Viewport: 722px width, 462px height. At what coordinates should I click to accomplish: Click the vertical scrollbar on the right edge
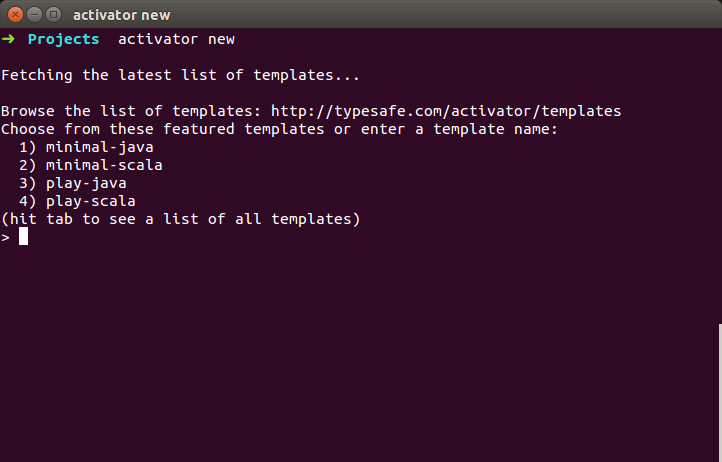pos(720,392)
